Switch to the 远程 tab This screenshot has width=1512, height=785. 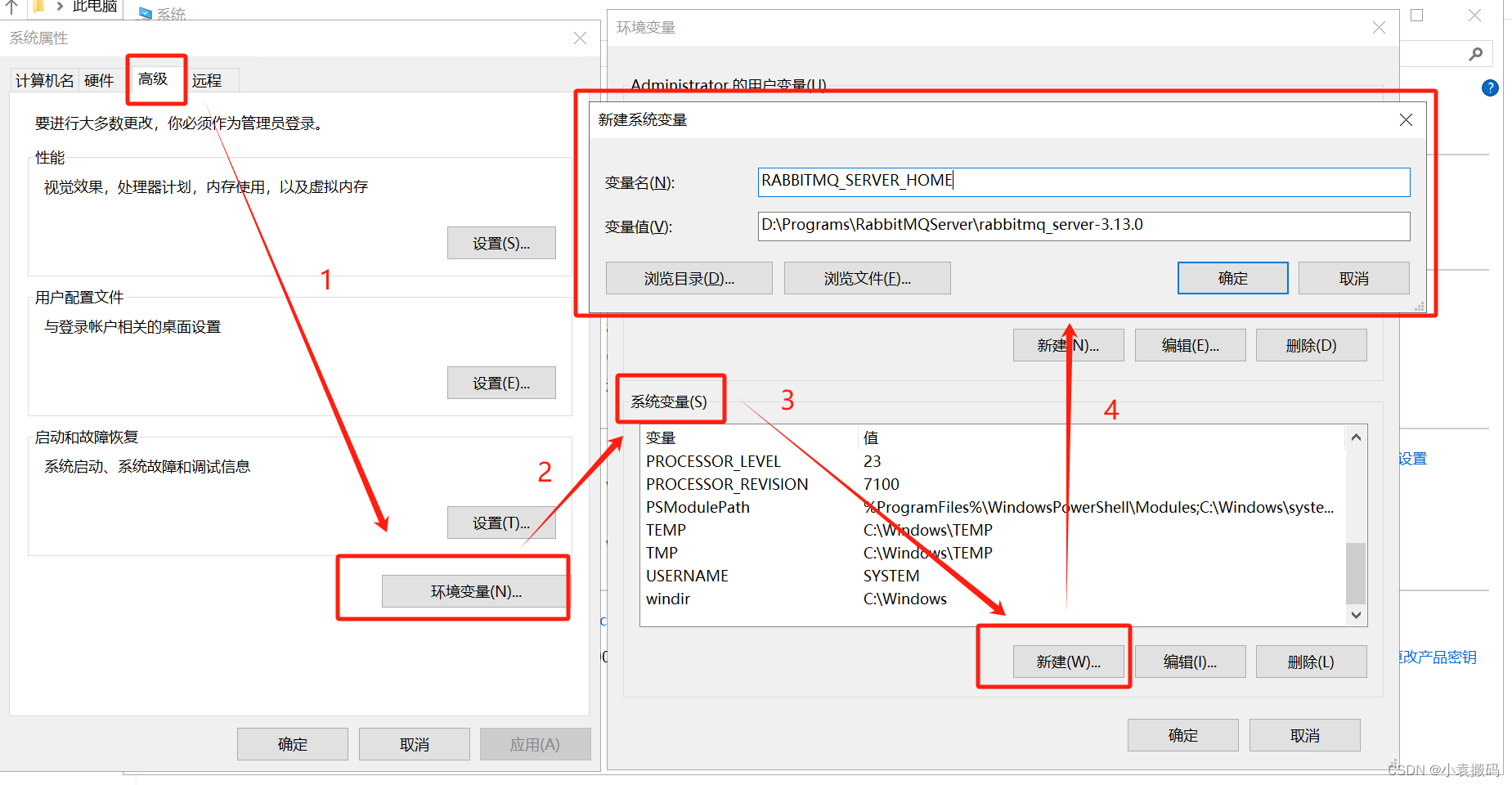click(207, 80)
